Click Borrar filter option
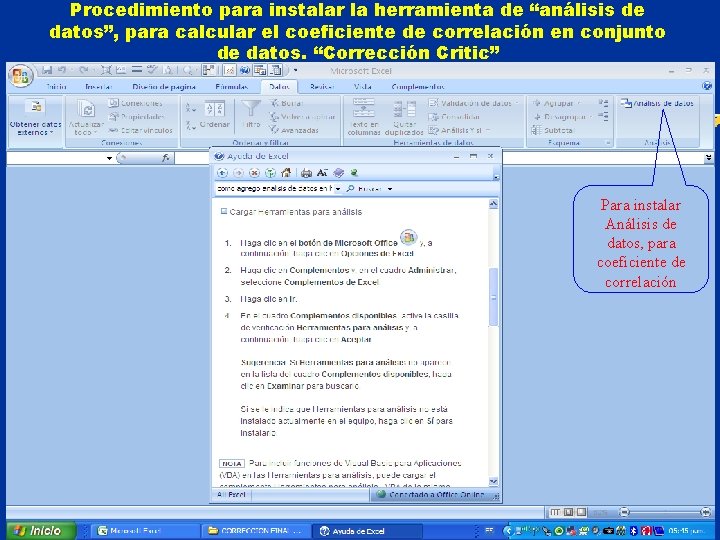The height and width of the screenshot is (540, 720). [287, 103]
